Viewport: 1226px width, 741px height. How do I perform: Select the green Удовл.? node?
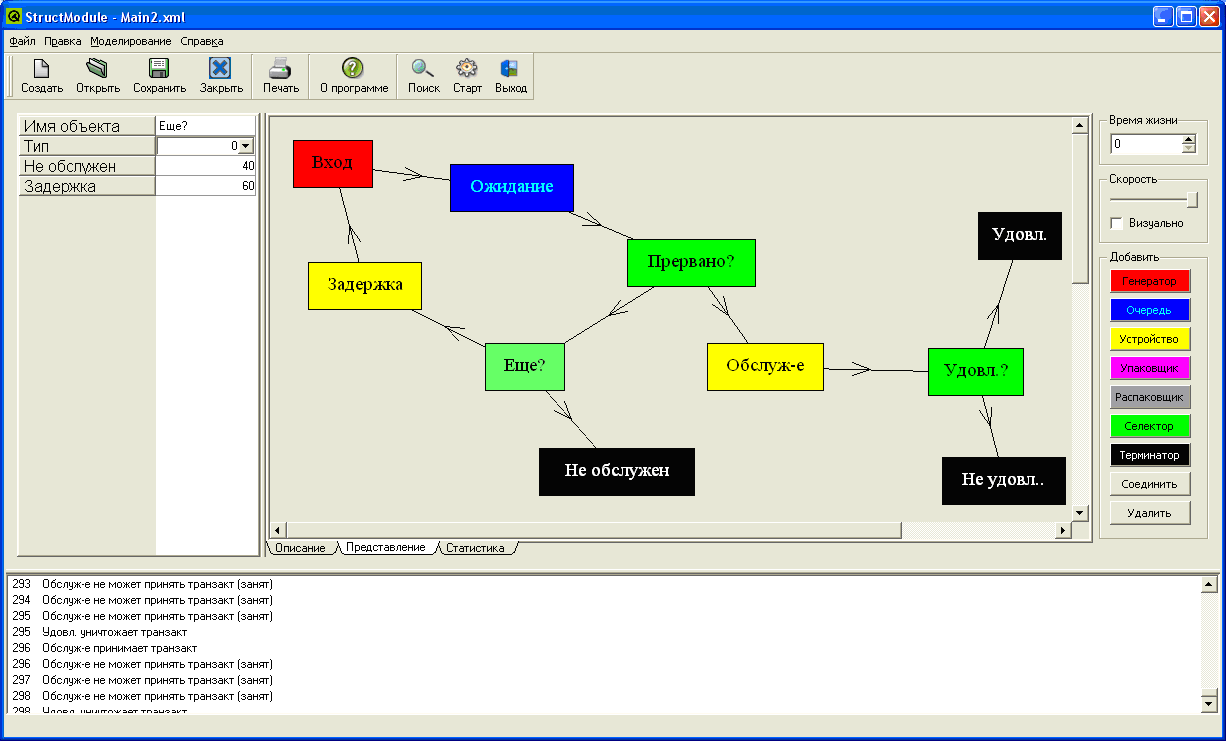(x=976, y=372)
